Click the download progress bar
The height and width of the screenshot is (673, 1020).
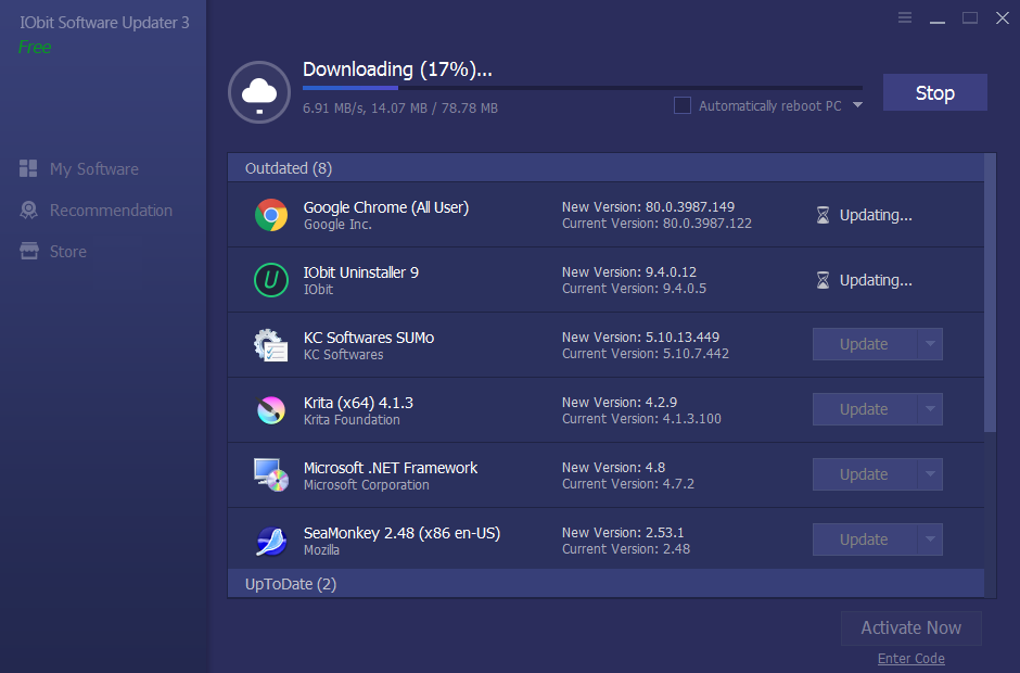[x=582, y=87]
